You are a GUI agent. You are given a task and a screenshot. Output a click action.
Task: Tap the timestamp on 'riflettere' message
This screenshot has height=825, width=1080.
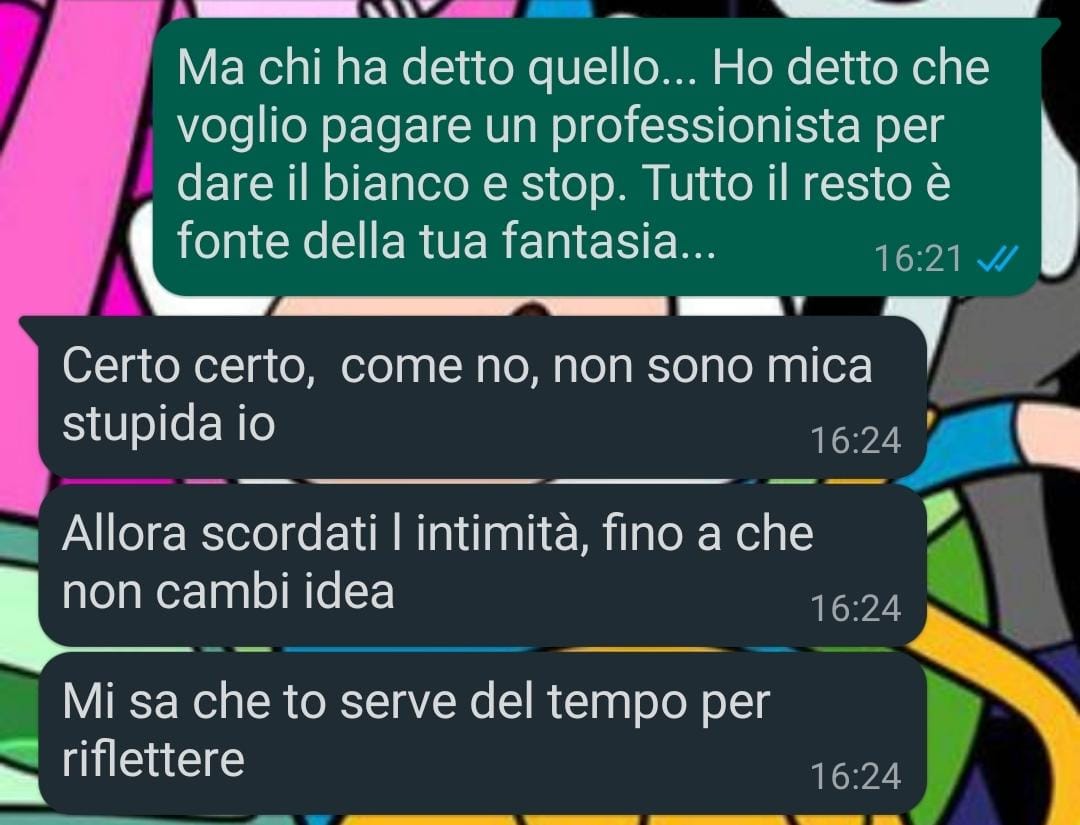(x=855, y=777)
